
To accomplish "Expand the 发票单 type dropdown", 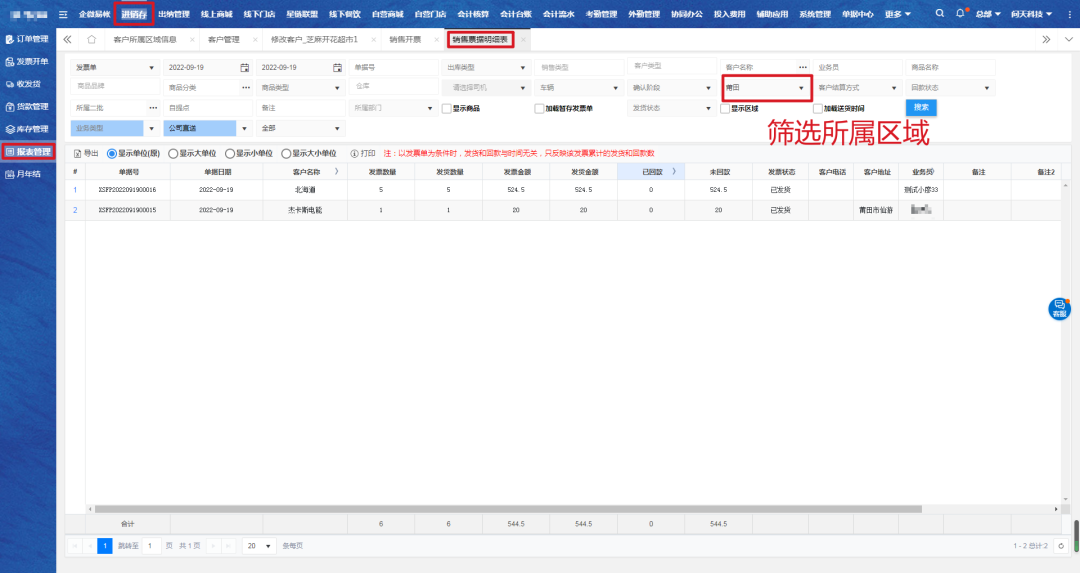I will 114,67.
